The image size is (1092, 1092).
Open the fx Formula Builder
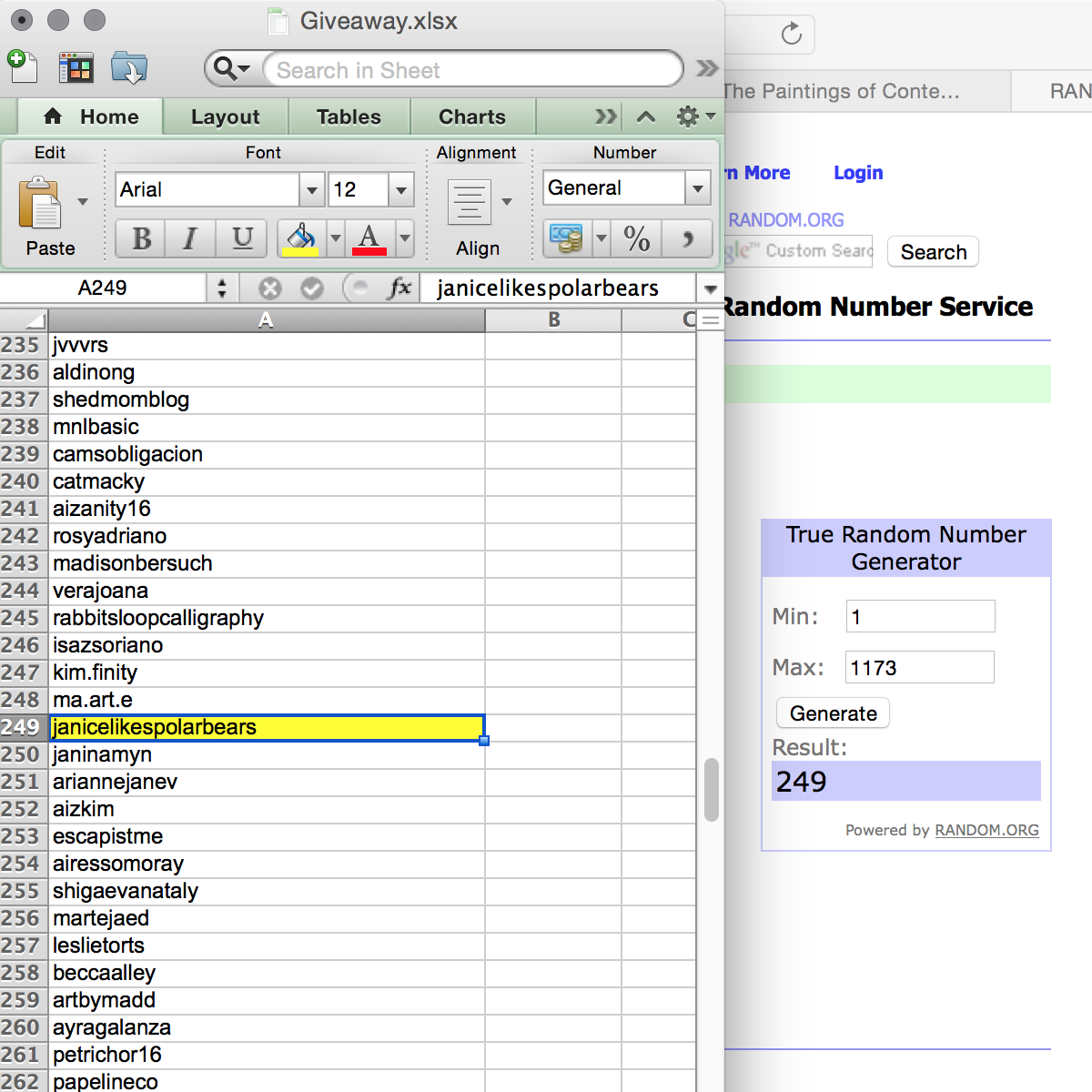coord(399,288)
